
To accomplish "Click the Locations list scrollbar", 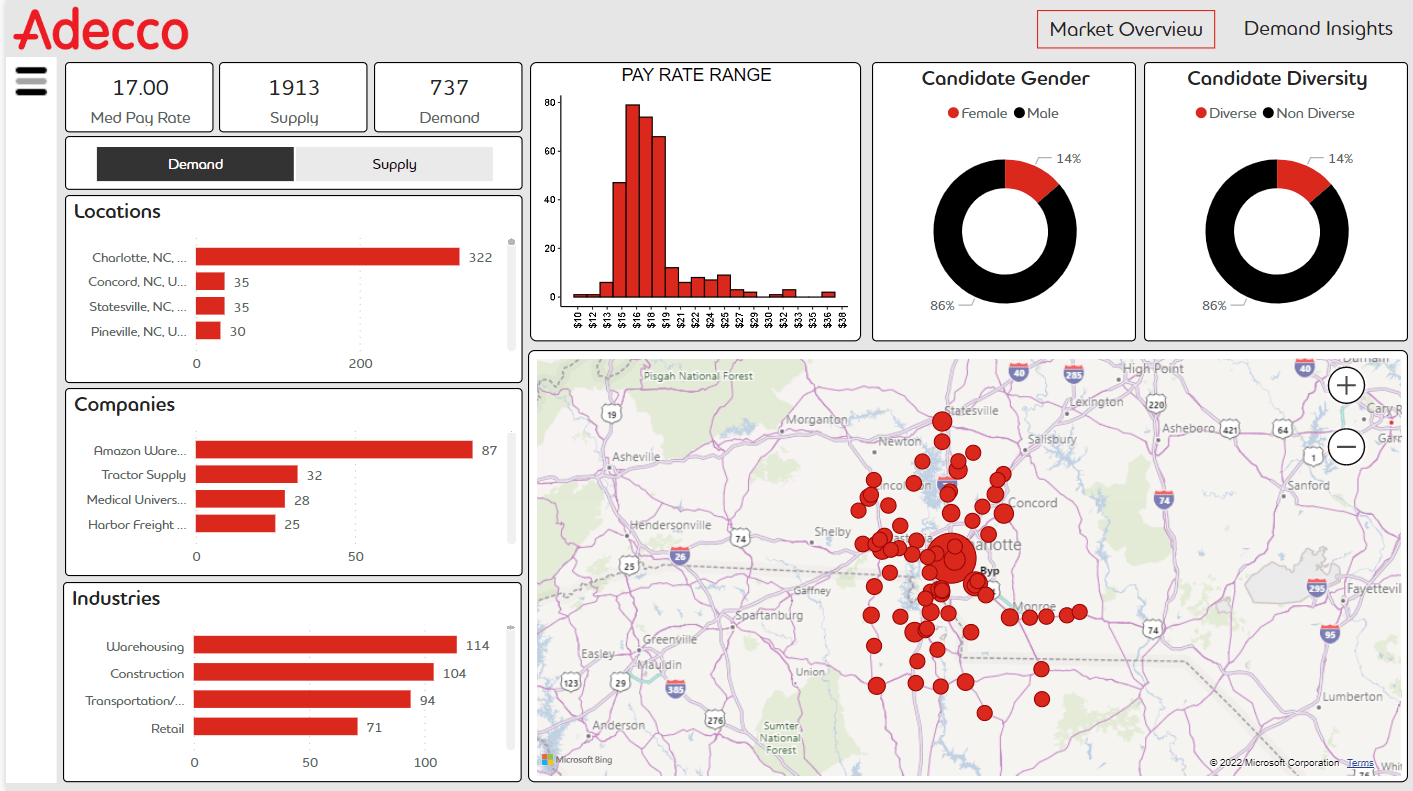I will pyautogui.click(x=511, y=290).
